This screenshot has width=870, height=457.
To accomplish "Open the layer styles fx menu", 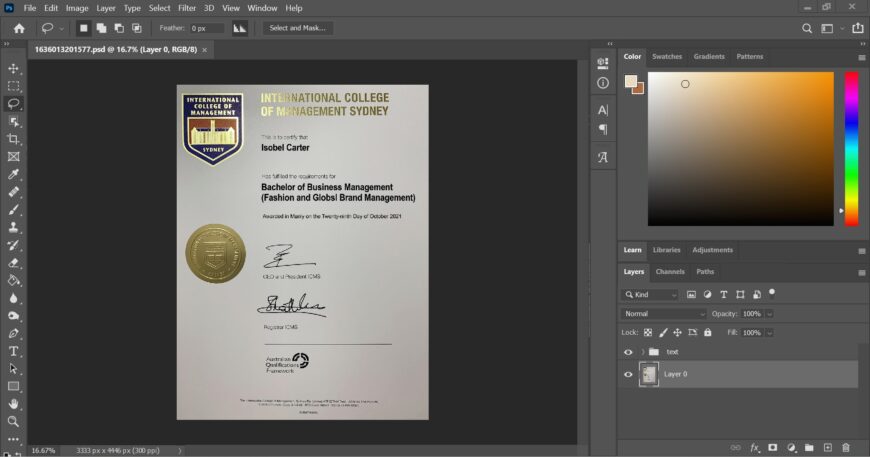I will [755, 448].
